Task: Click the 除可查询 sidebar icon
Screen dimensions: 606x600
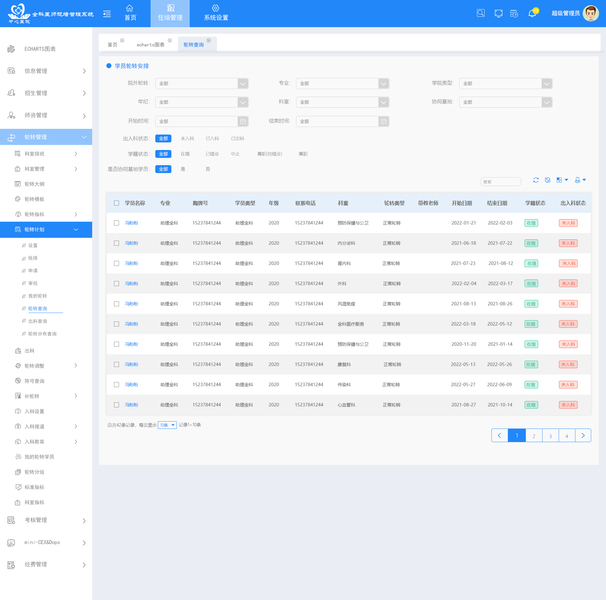Action: pyautogui.click(x=18, y=381)
